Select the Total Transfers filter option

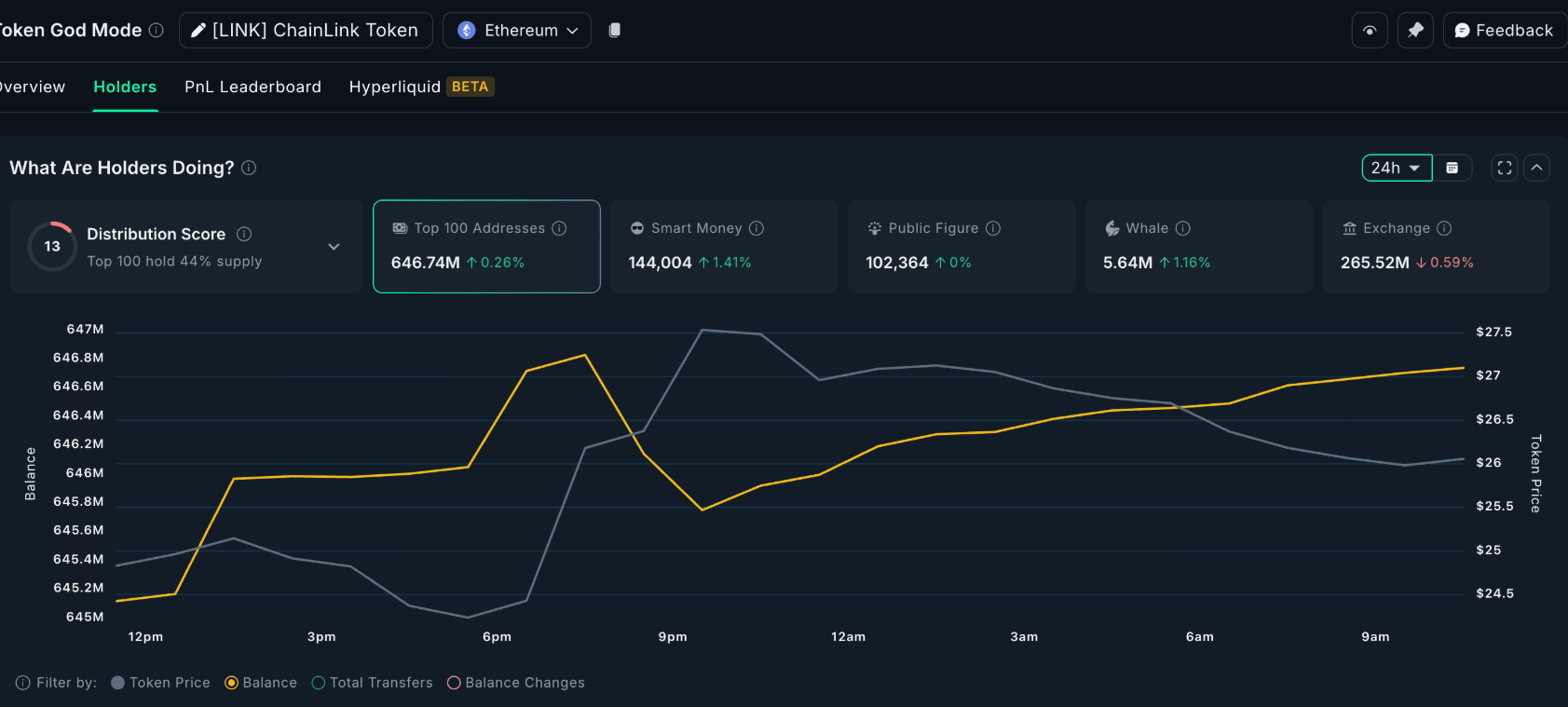pos(372,683)
